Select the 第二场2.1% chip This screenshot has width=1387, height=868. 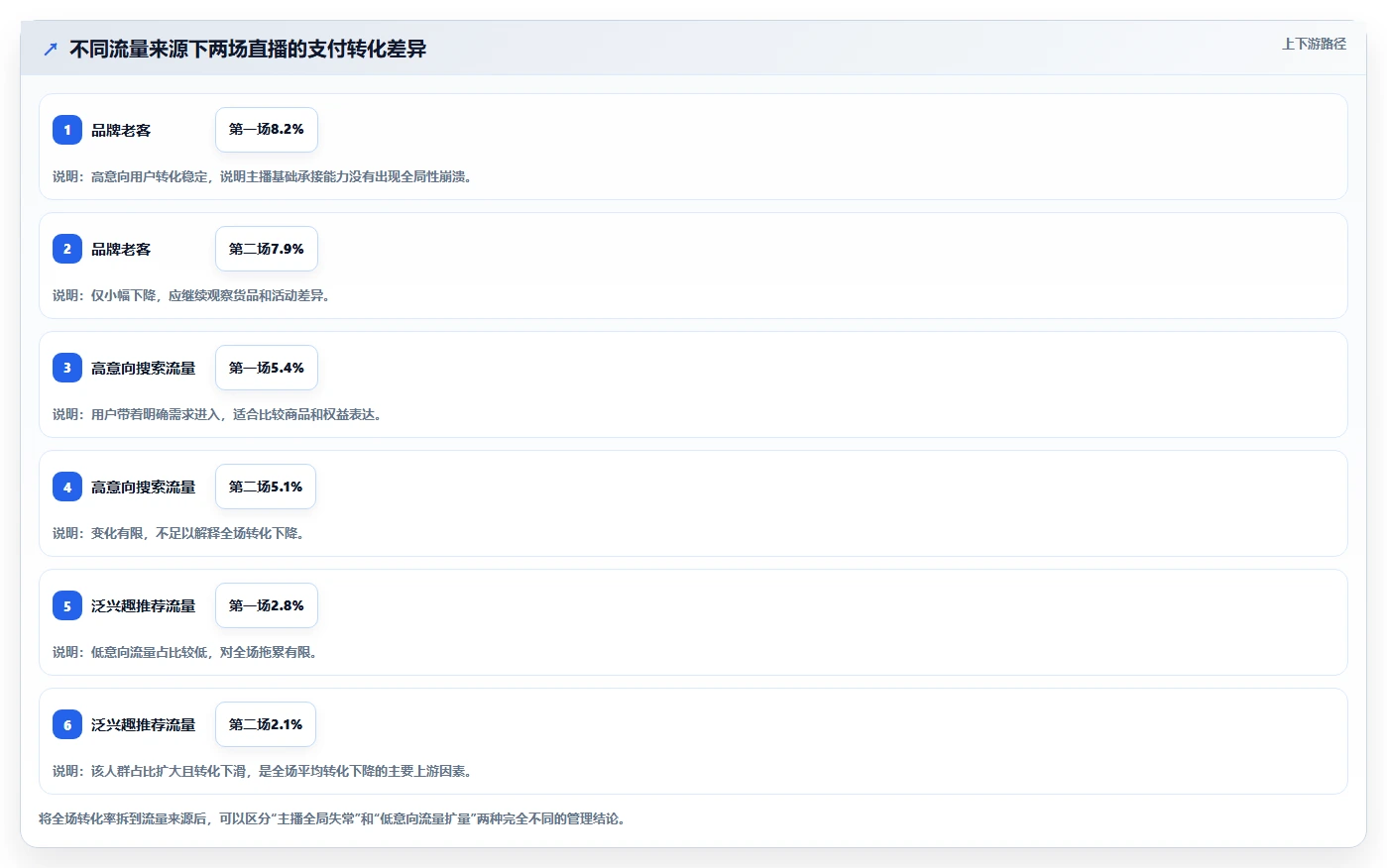[266, 724]
